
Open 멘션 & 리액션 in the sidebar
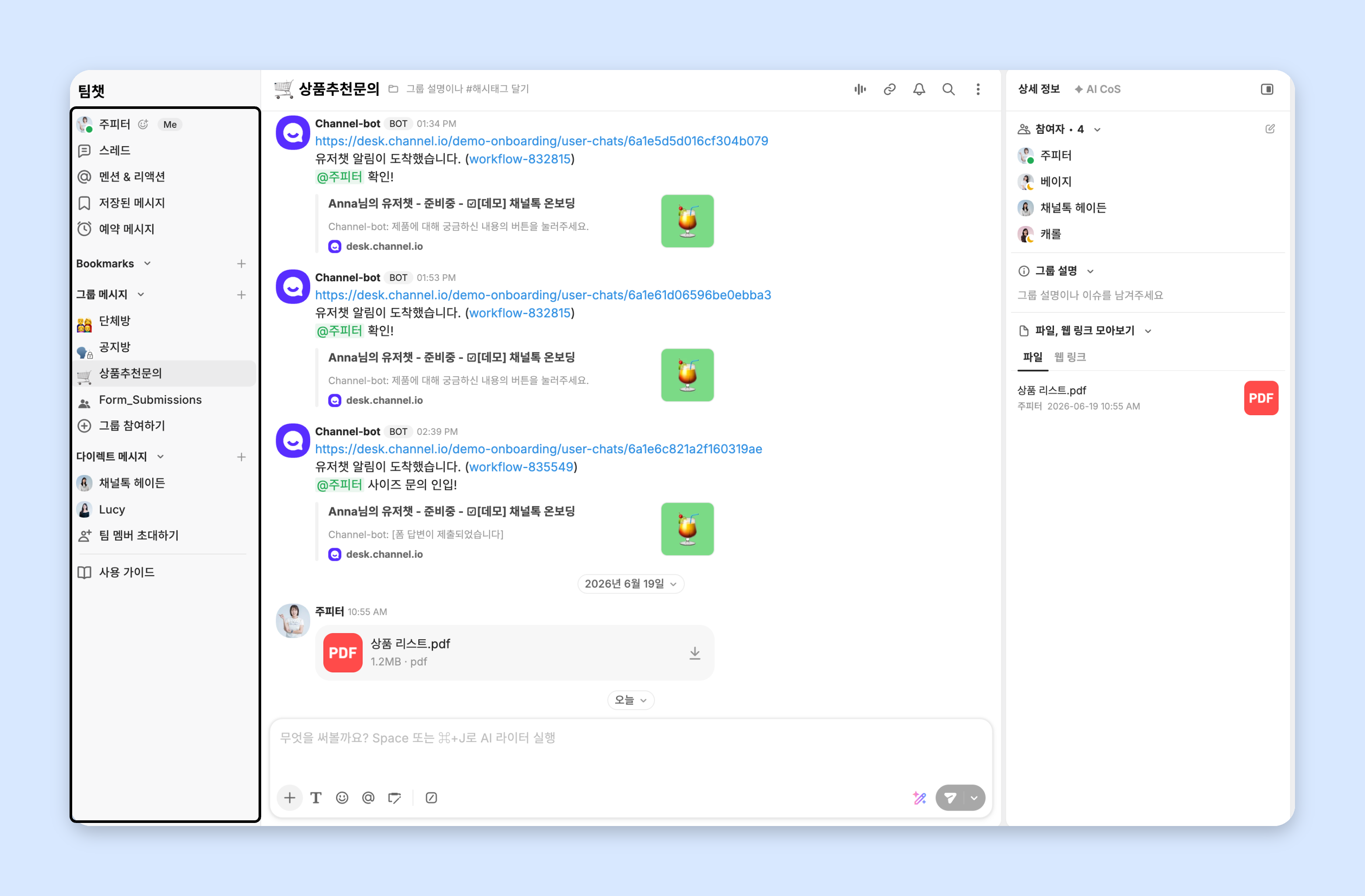pyautogui.click(x=164, y=177)
